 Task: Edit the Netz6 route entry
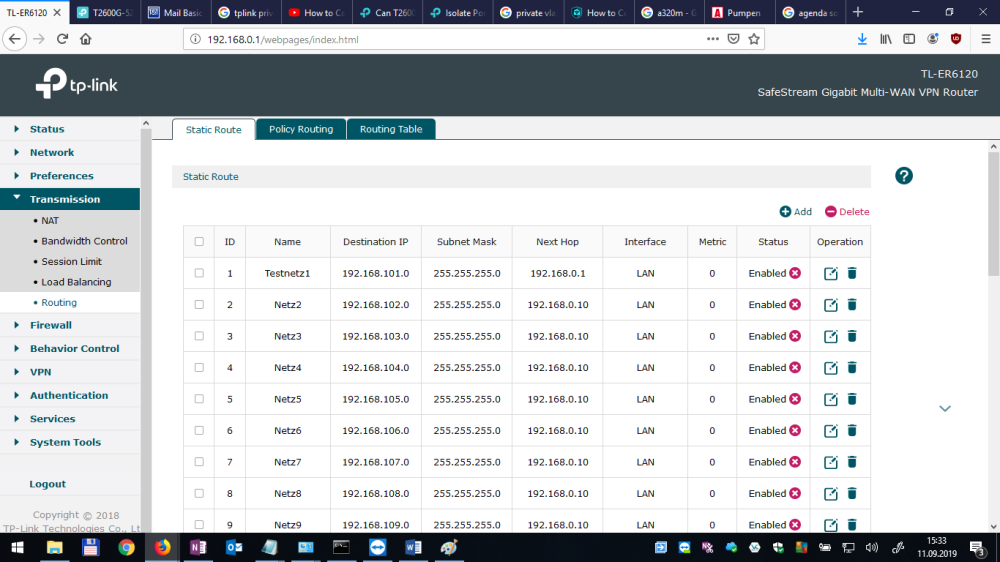(x=830, y=431)
